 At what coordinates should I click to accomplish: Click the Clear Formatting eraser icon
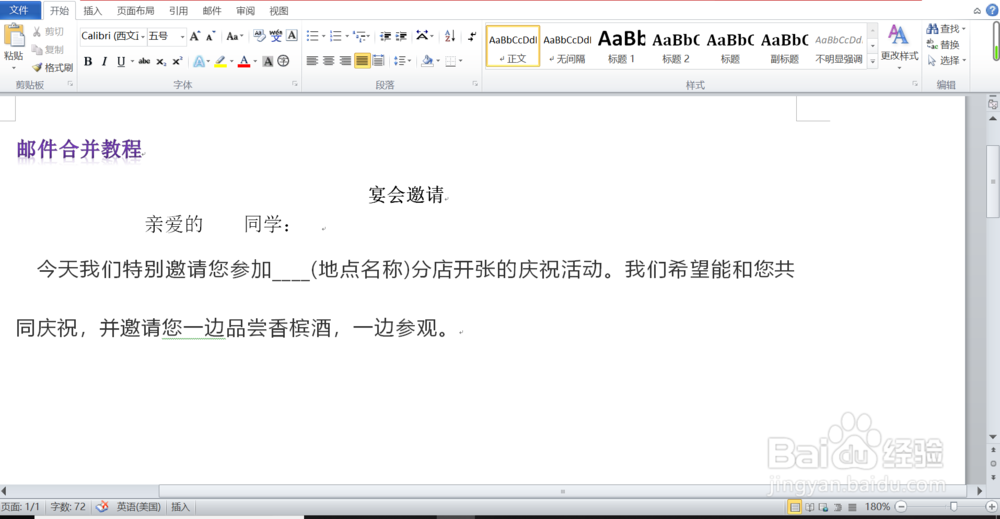pyautogui.click(x=258, y=36)
